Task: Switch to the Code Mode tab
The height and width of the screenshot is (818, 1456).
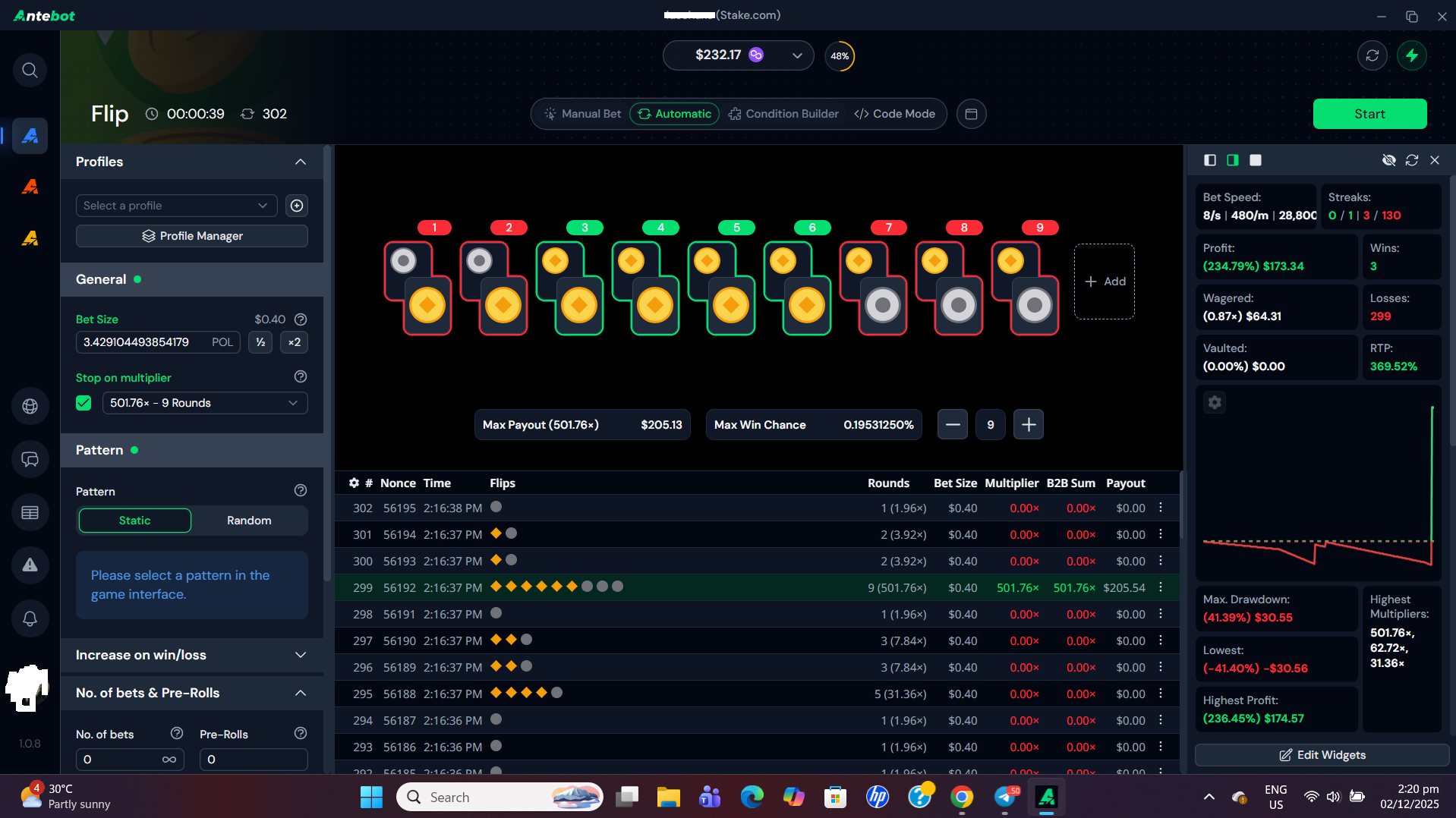Action: (894, 114)
